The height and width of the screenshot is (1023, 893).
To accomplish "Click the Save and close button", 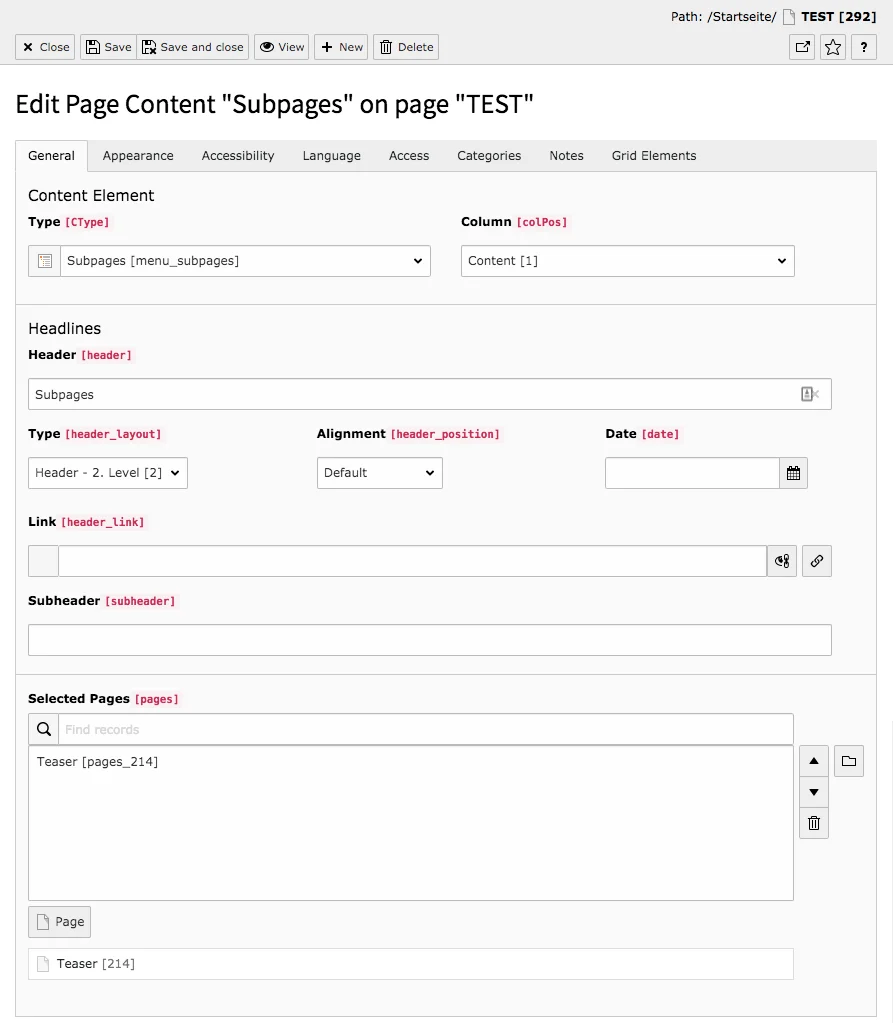I will pyautogui.click(x=192, y=47).
